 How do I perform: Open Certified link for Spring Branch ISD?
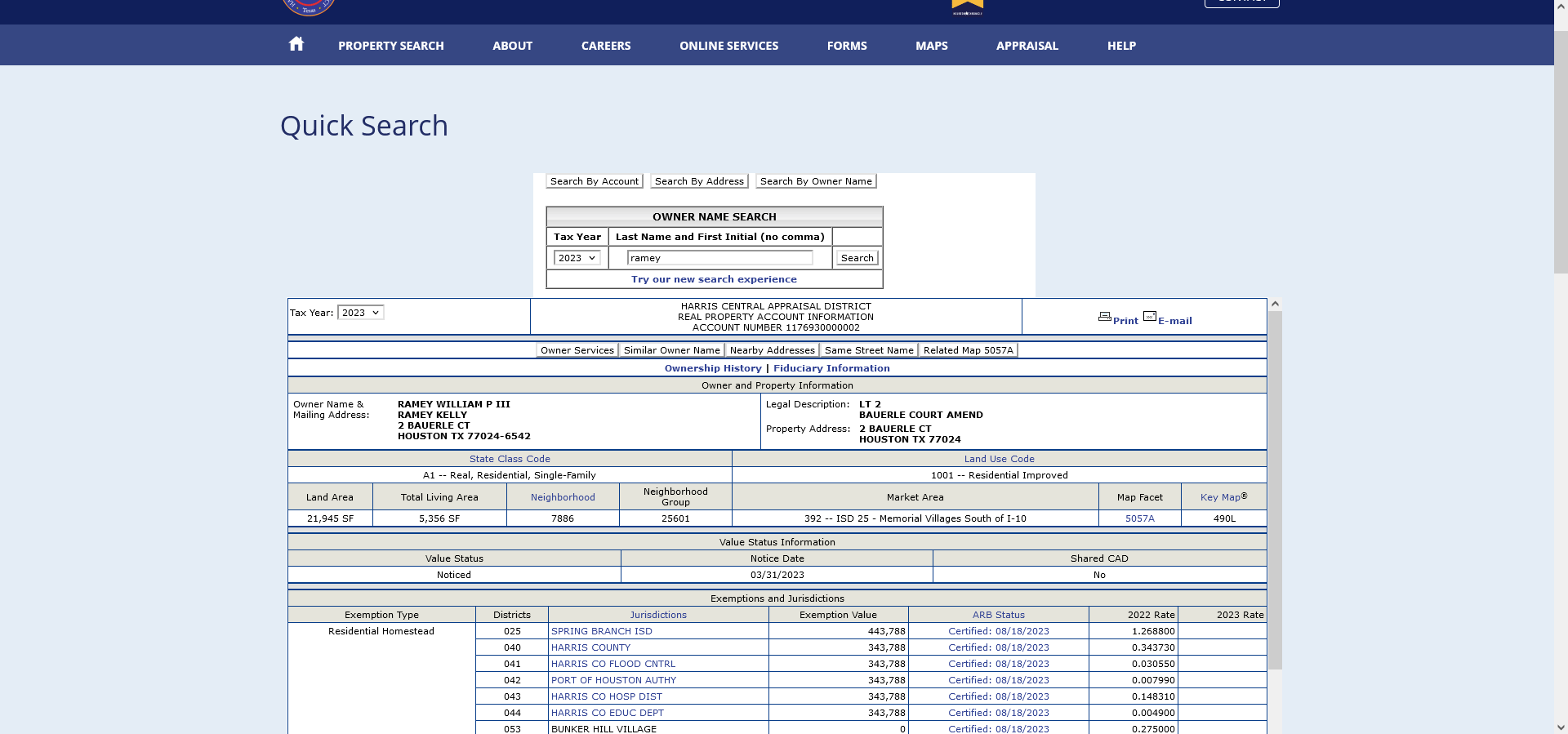coord(999,631)
